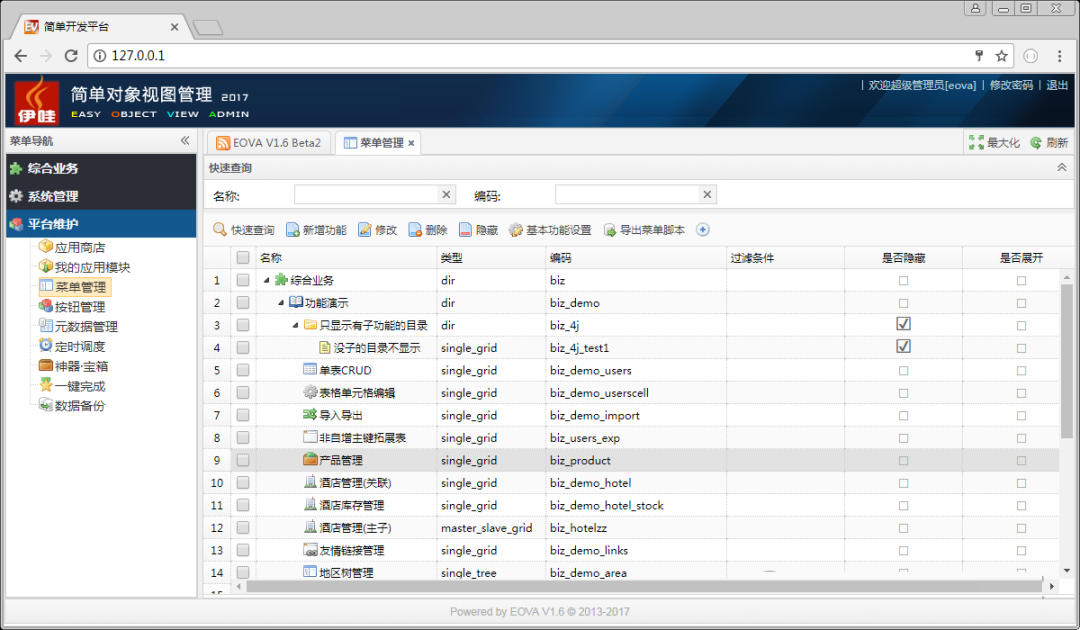Click the 修改密码 link

[x=1010, y=86]
